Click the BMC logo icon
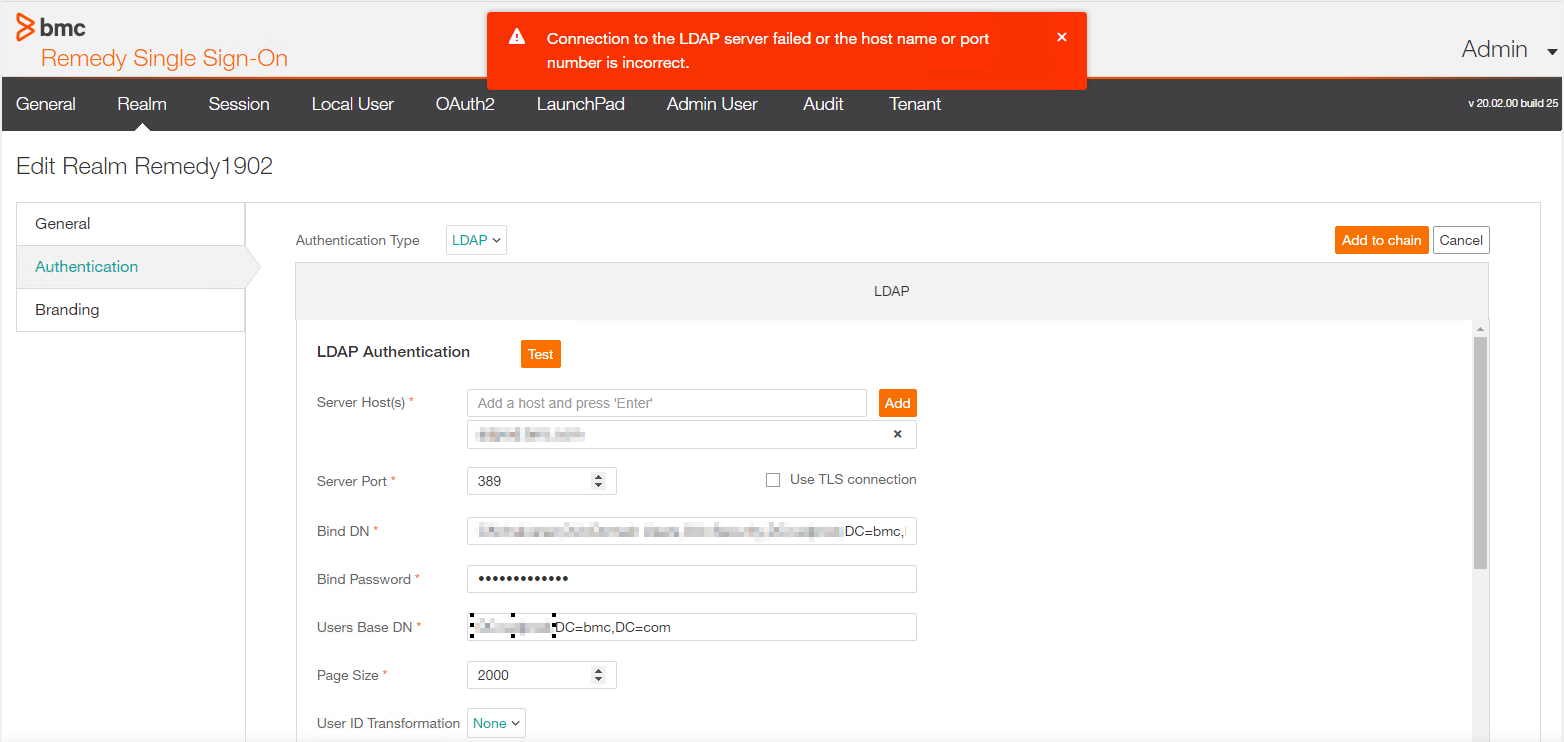The height and width of the screenshot is (742, 1564). pos(25,27)
